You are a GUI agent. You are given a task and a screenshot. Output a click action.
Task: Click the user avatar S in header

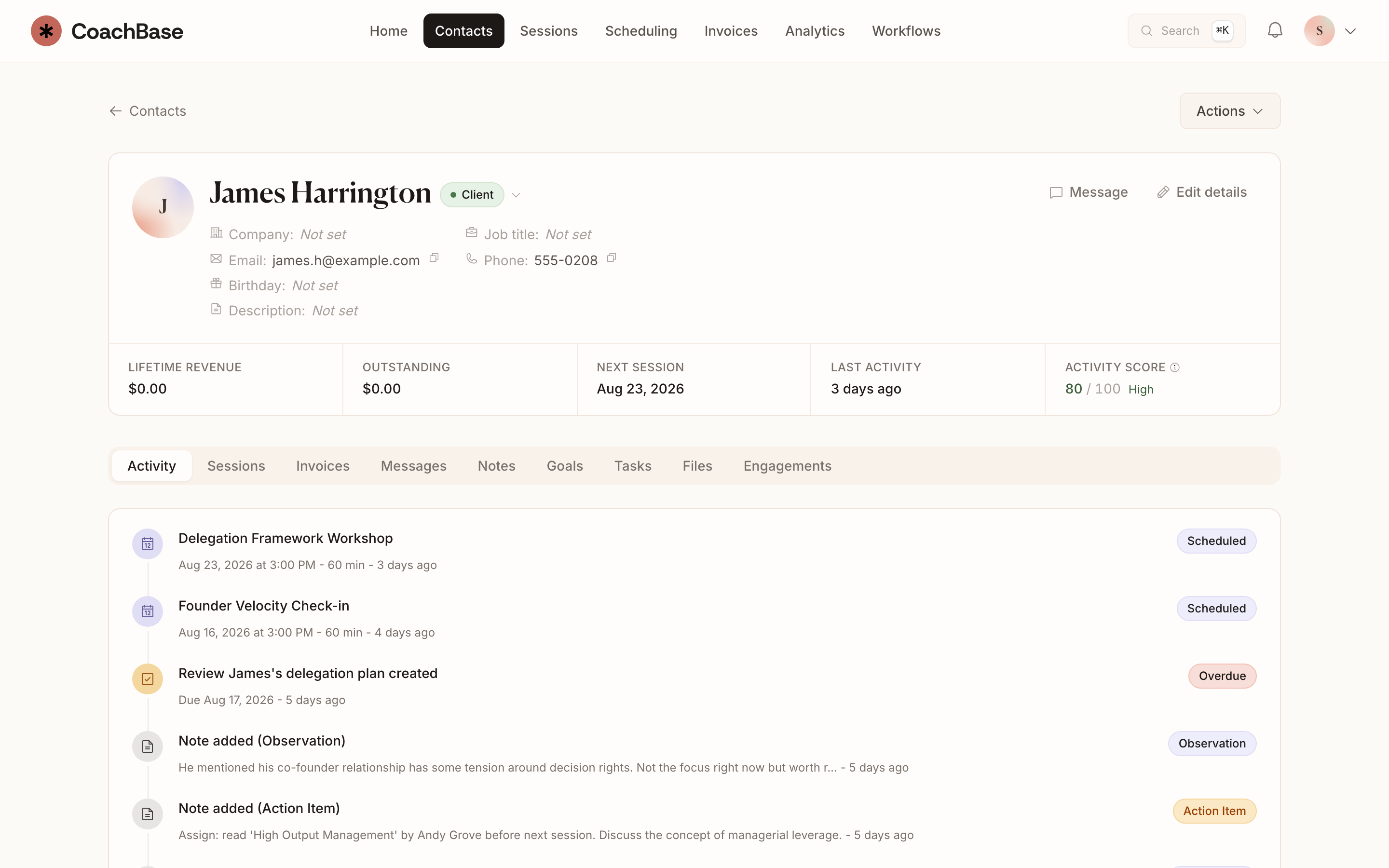click(x=1319, y=31)
